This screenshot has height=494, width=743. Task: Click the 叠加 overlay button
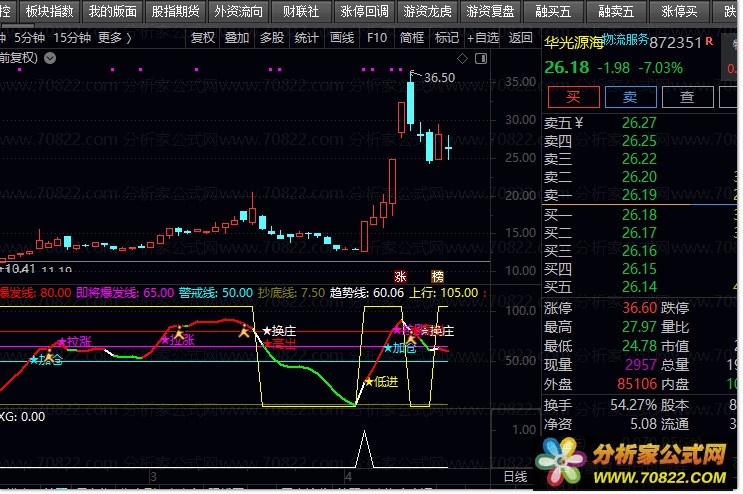[236, 38]
